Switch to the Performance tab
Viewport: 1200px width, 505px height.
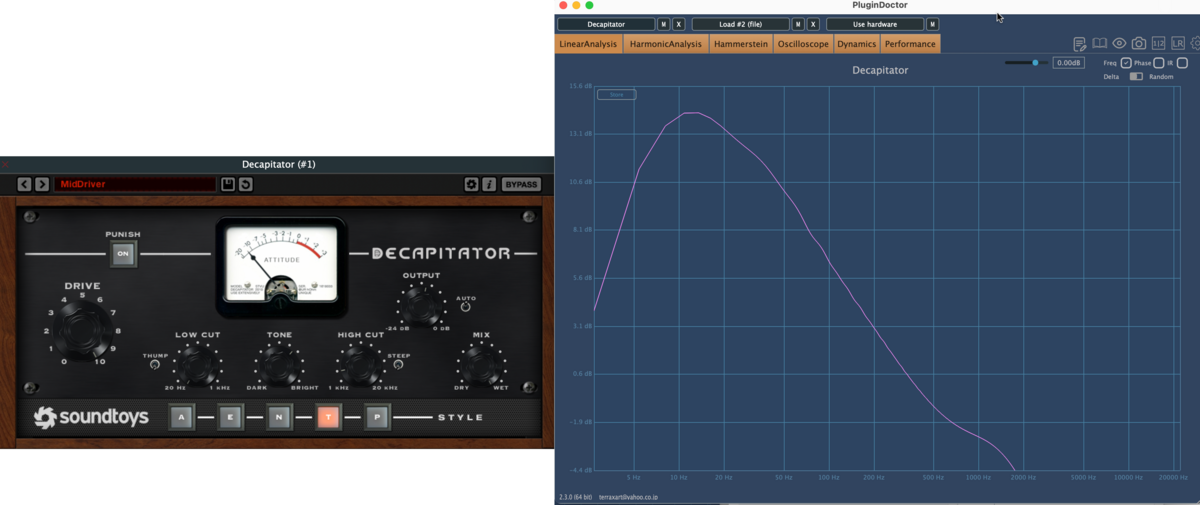tap(910, 44)
